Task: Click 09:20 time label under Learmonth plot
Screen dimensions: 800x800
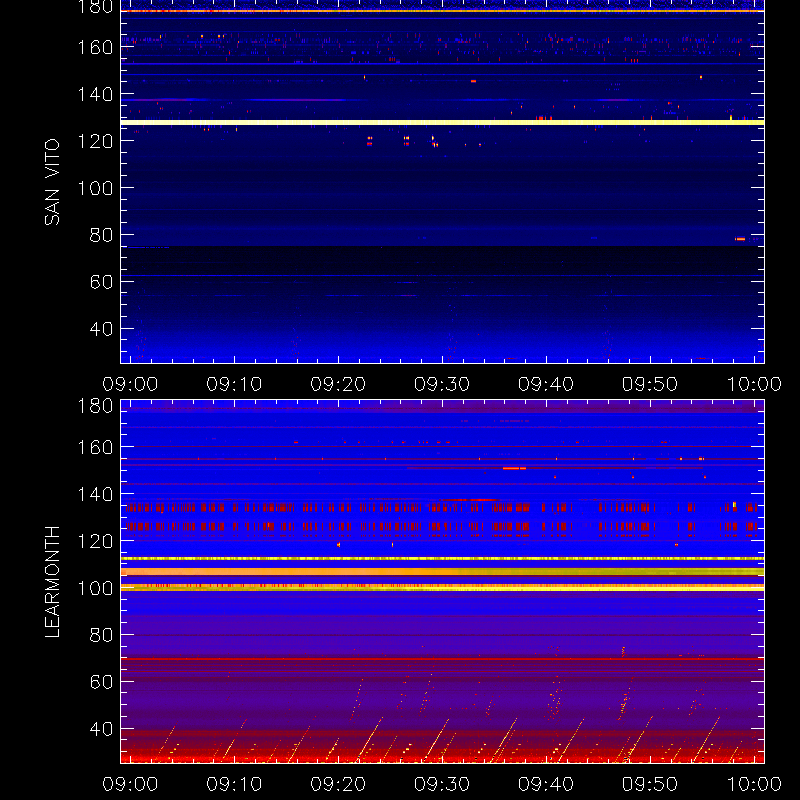Action: 338,784
